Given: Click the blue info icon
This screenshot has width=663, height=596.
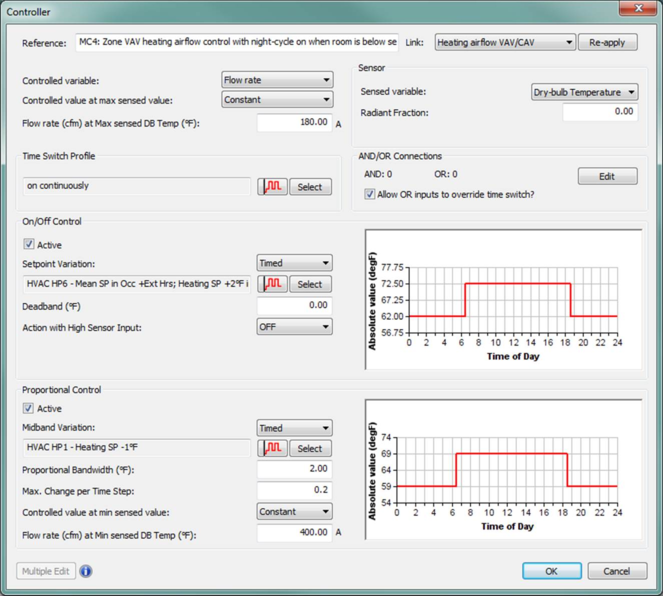Looking at the screenshot, I should [86, 571].
